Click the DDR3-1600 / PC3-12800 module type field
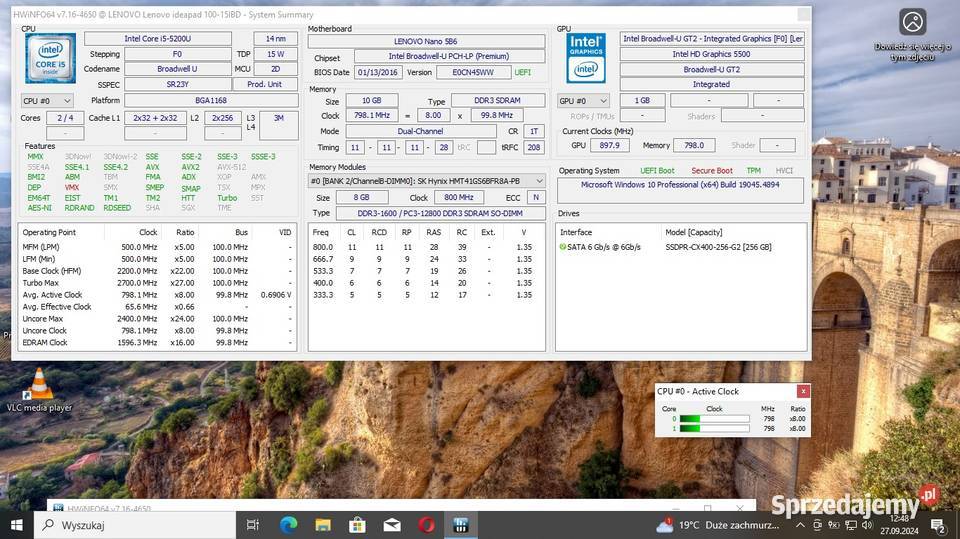Image resolution: width=960 pixels, height=539 pixels. (440, 213)
